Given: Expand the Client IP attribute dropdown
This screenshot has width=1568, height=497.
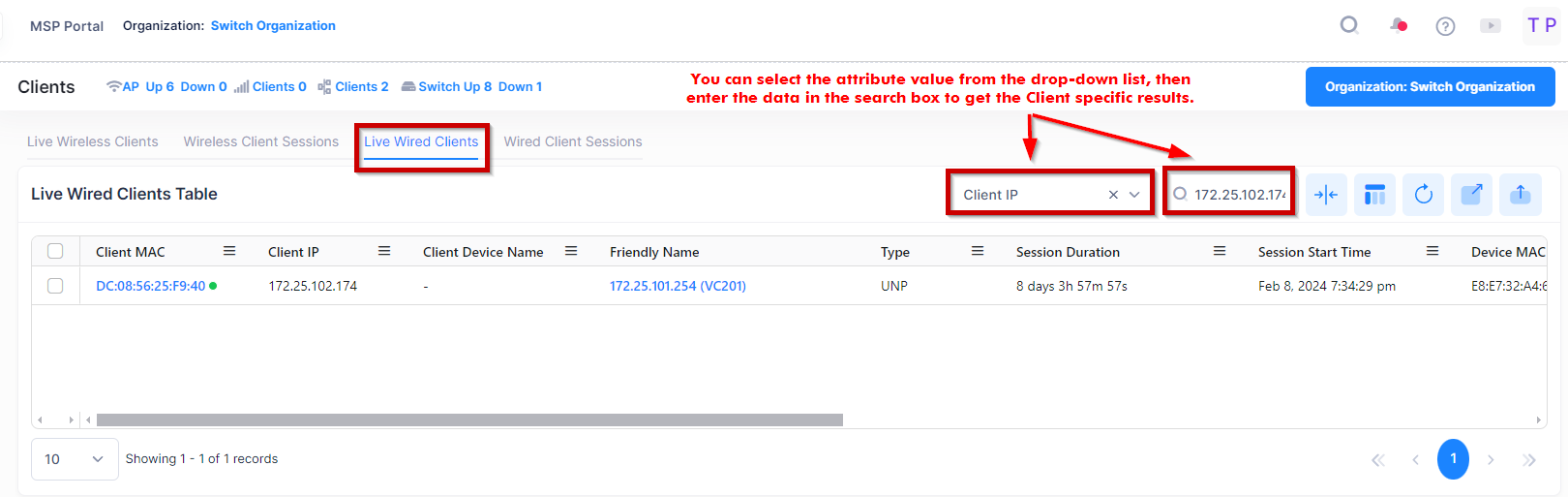Looking at the screenshot, I should (x=1134, y=195).
